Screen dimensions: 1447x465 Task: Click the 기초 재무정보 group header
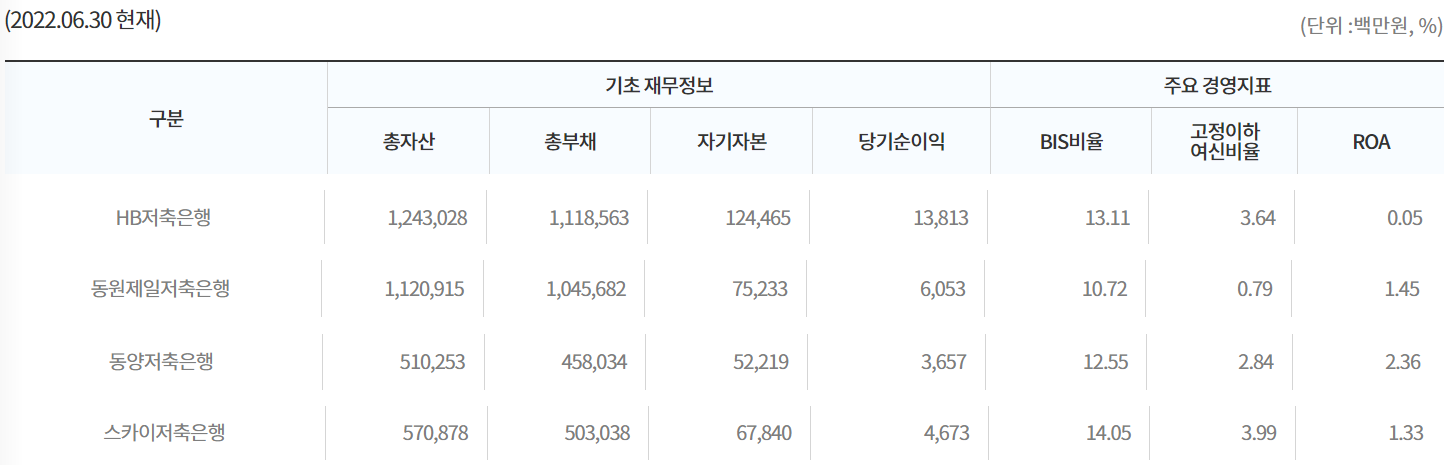659,85
